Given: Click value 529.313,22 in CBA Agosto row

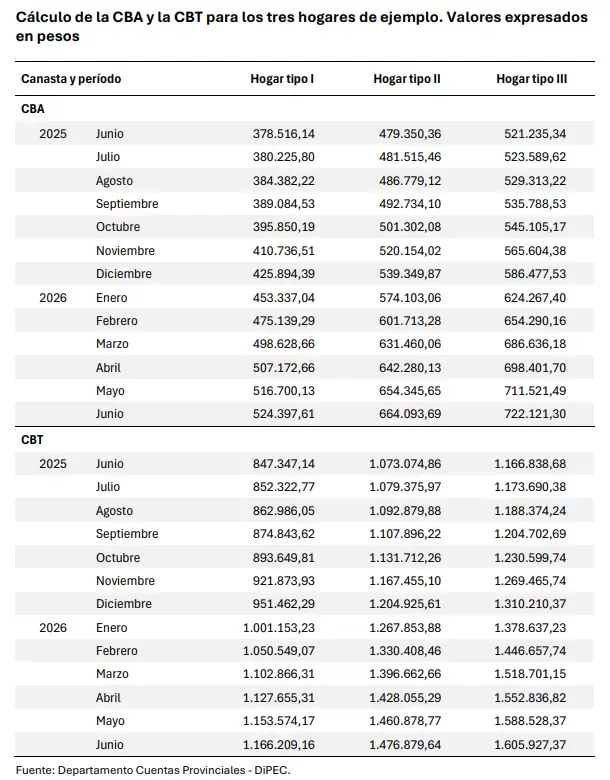Looking at the screenshot, I should [535, 181].
